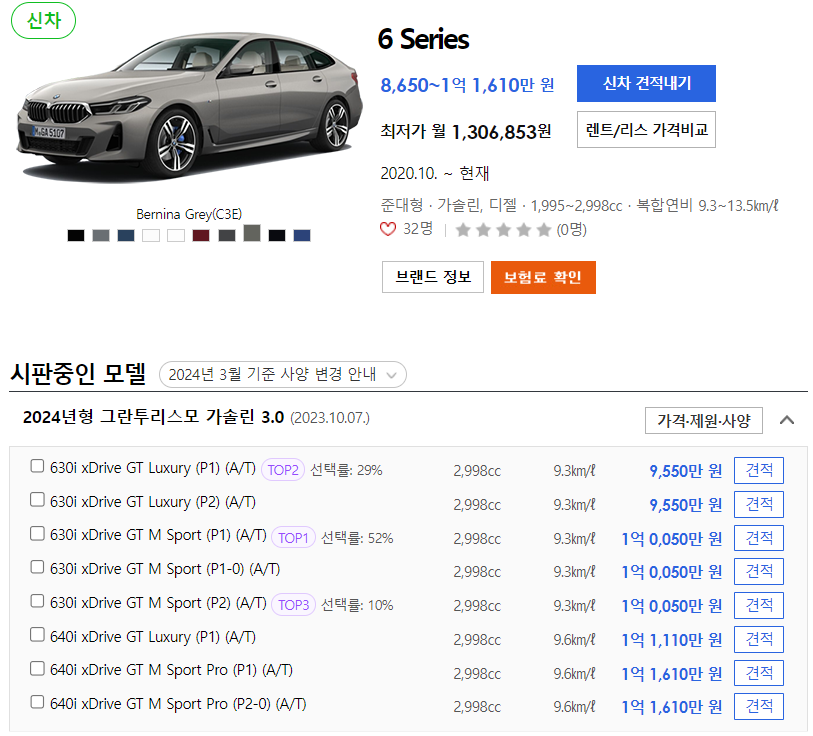Check the 640i xDrive GT Luxury (P1) checkbox
This screenshot has height=736, width=813.
tap(37, 634)
